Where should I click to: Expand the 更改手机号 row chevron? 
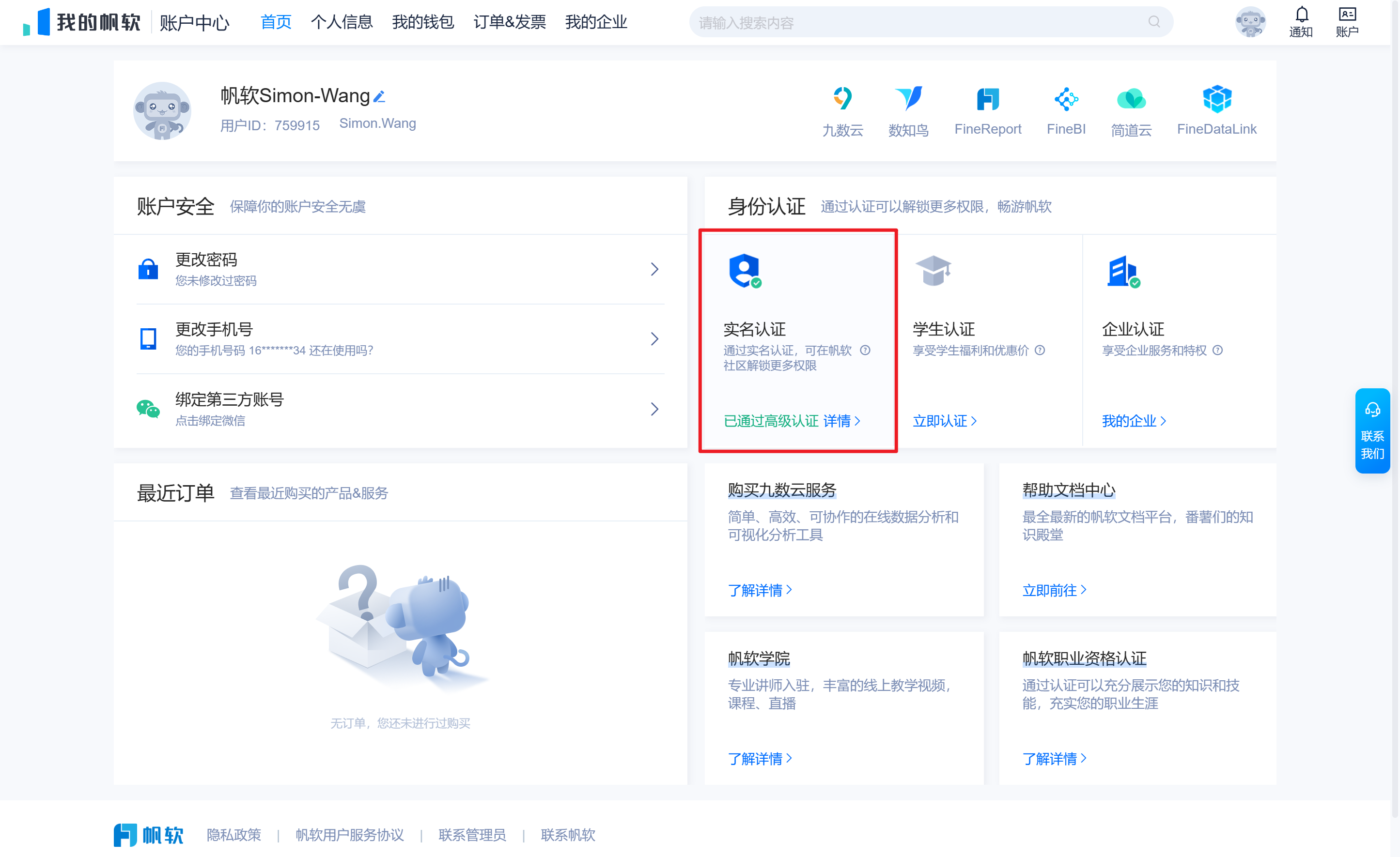pyautogui.click(x=654, y=339)
